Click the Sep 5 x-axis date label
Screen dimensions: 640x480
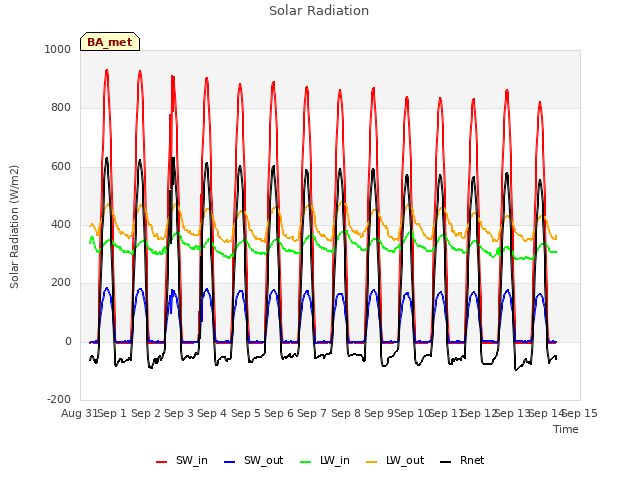(x=246, y=413)
